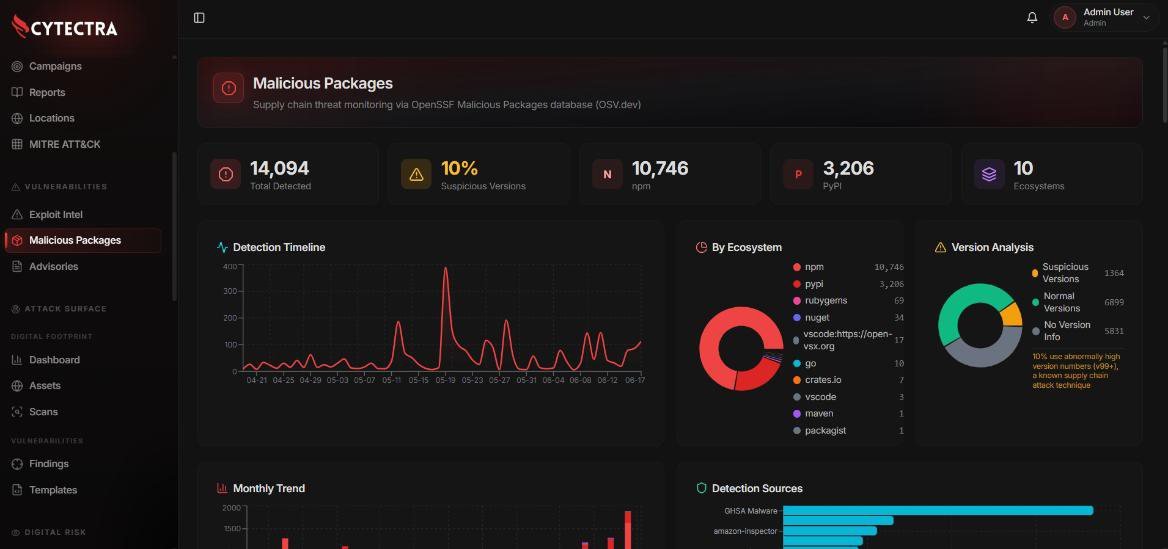The height and width of the screenshot is (549, 1168).
Task: Click the Suspicious Versions warning icon
Action: point(416,174)
